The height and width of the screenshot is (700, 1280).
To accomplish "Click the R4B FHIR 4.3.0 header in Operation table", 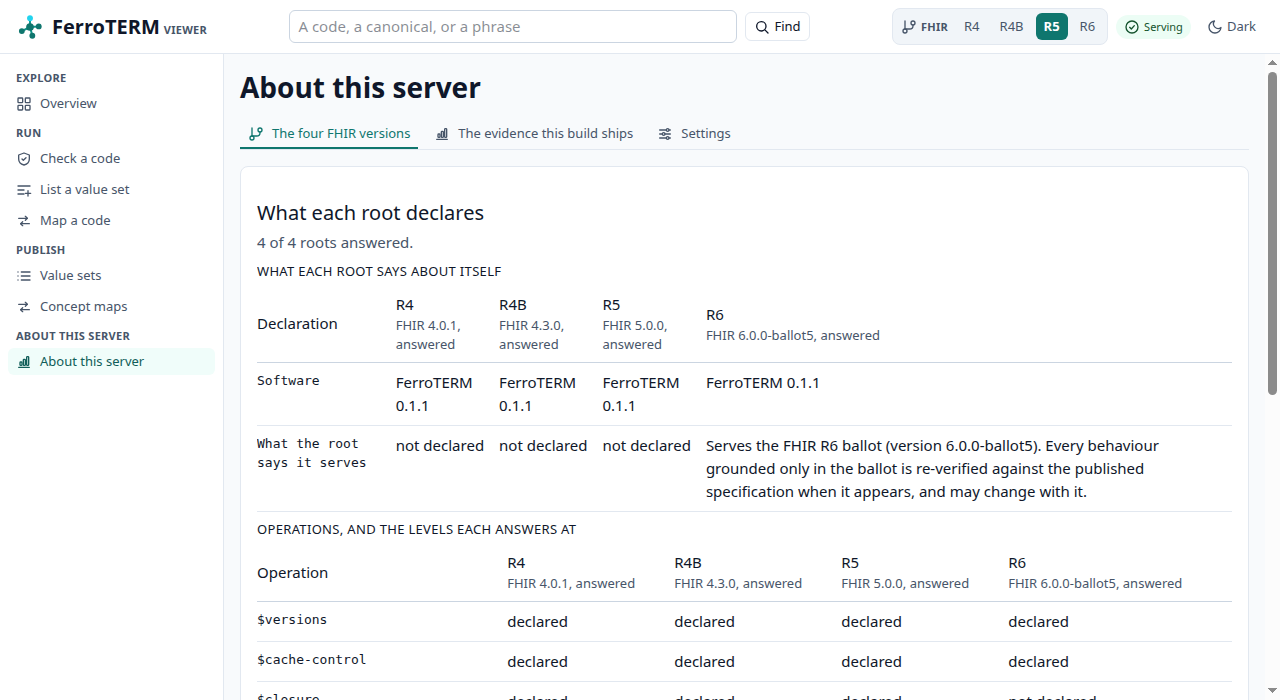I will (x=738, y=573).
